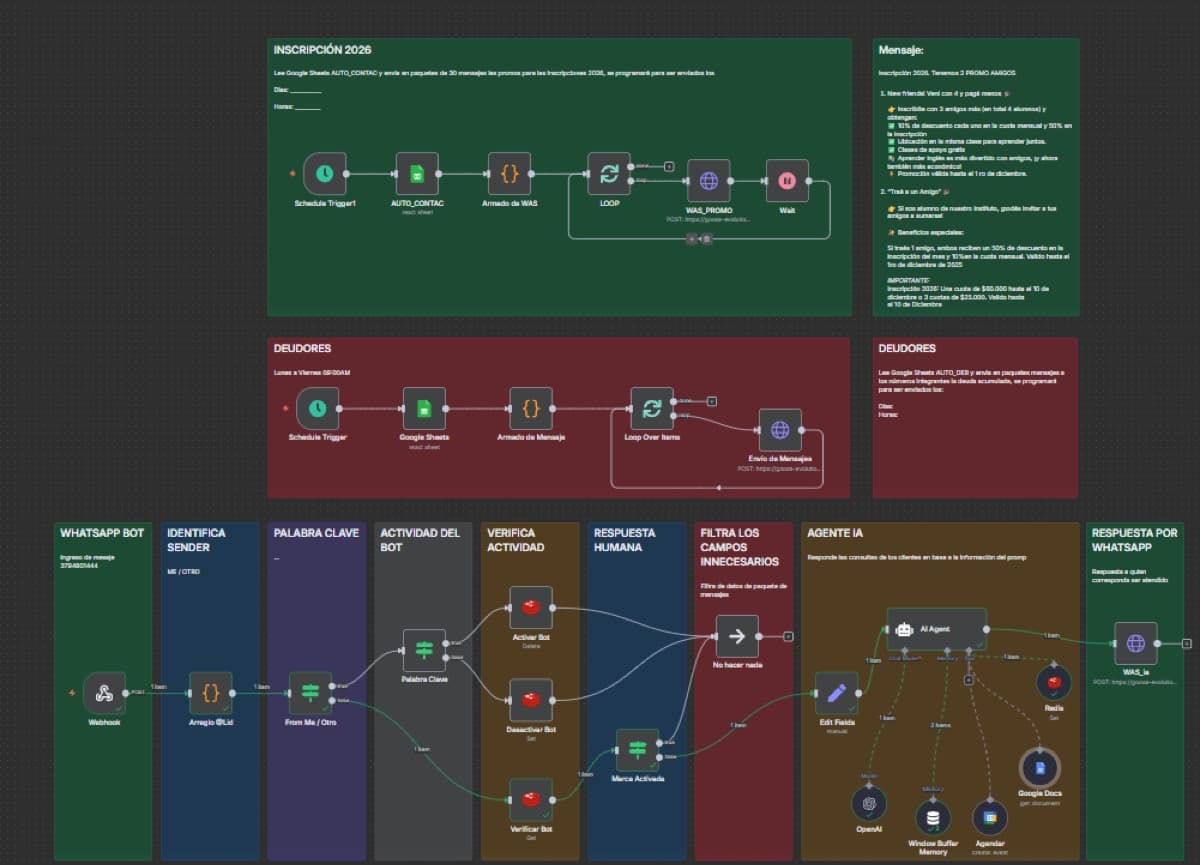1200x865 pixels.
Task: Click the Activar Bot Redis node
Action: pyautogui.click(x=531, y=607)
